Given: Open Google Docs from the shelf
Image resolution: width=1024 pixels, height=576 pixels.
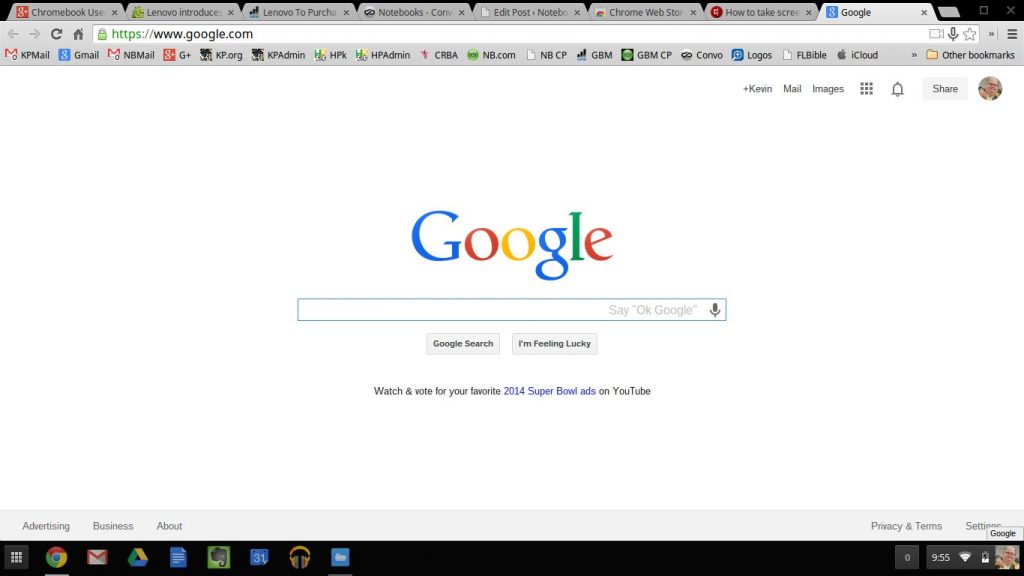Looking at the screenshot, I should (178, 557).
